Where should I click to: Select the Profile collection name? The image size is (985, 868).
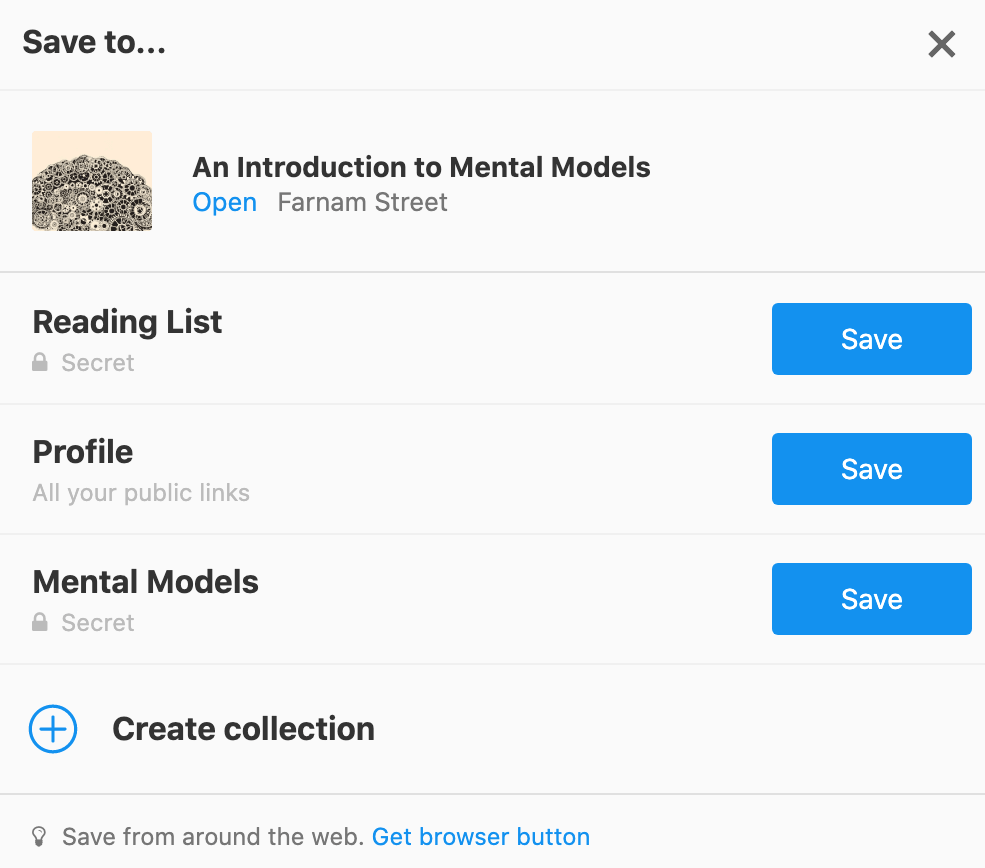point(83,452)
